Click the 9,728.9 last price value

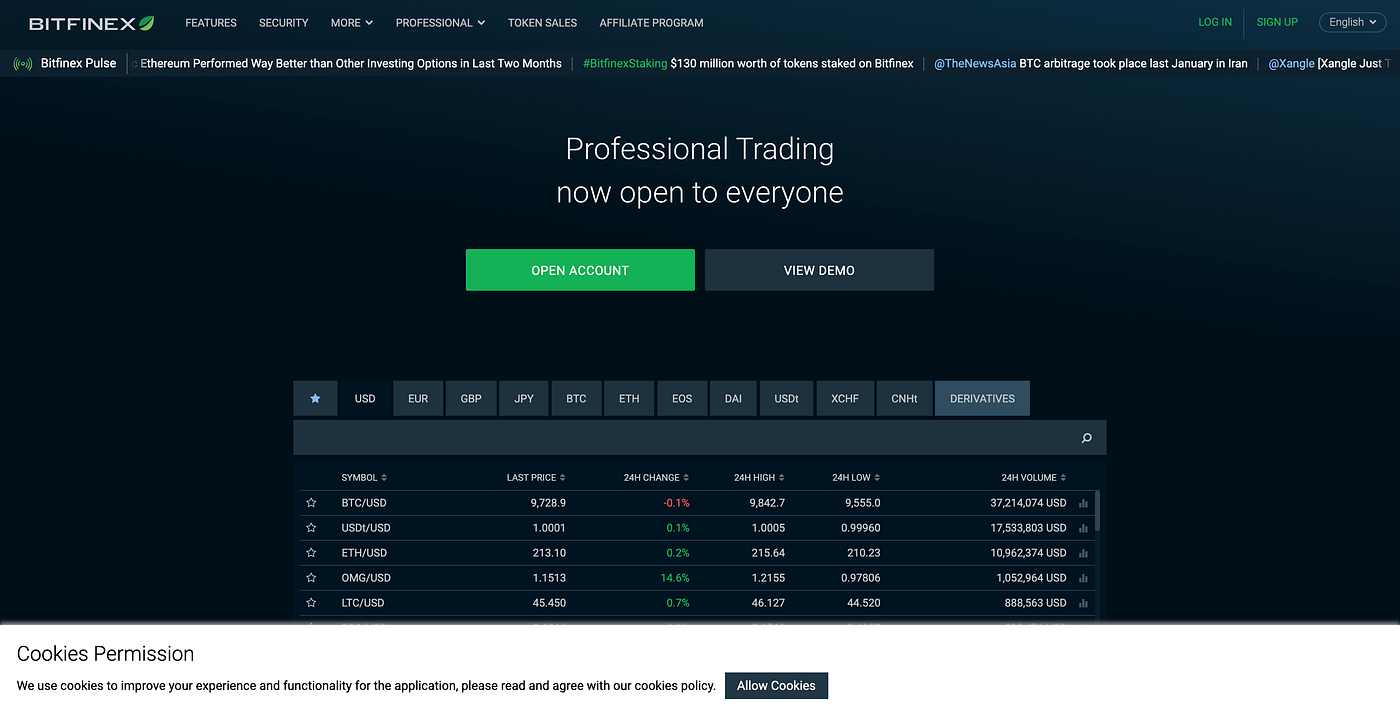coord(548,503)
